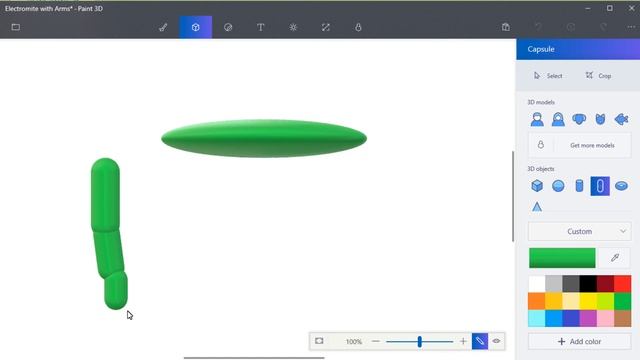Choose the white color swatch
This screenshot has width=640, height=360.
[x=537, y=284]
